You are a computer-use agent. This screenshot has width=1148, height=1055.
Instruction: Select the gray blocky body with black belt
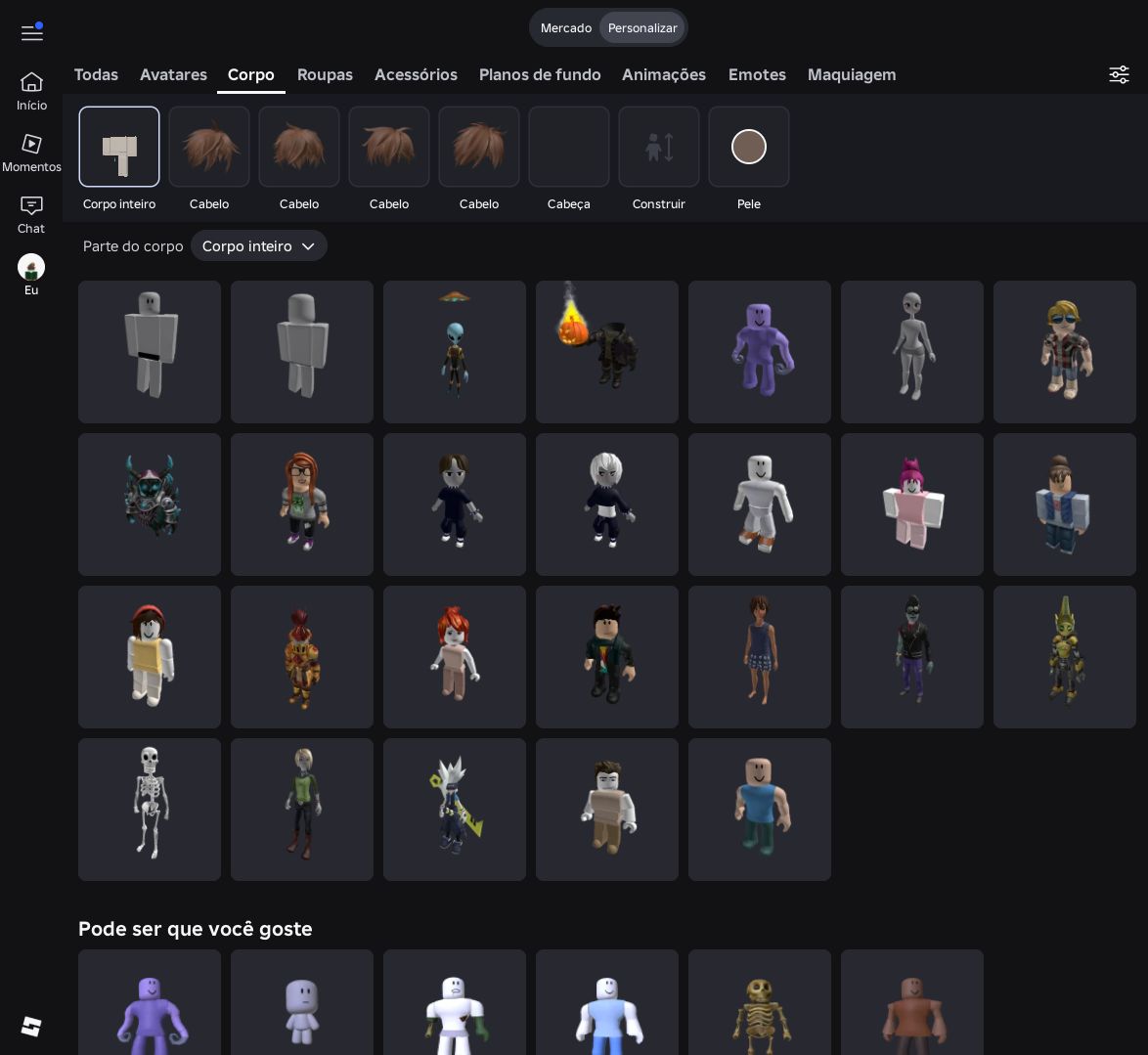[x=150, y=351]
